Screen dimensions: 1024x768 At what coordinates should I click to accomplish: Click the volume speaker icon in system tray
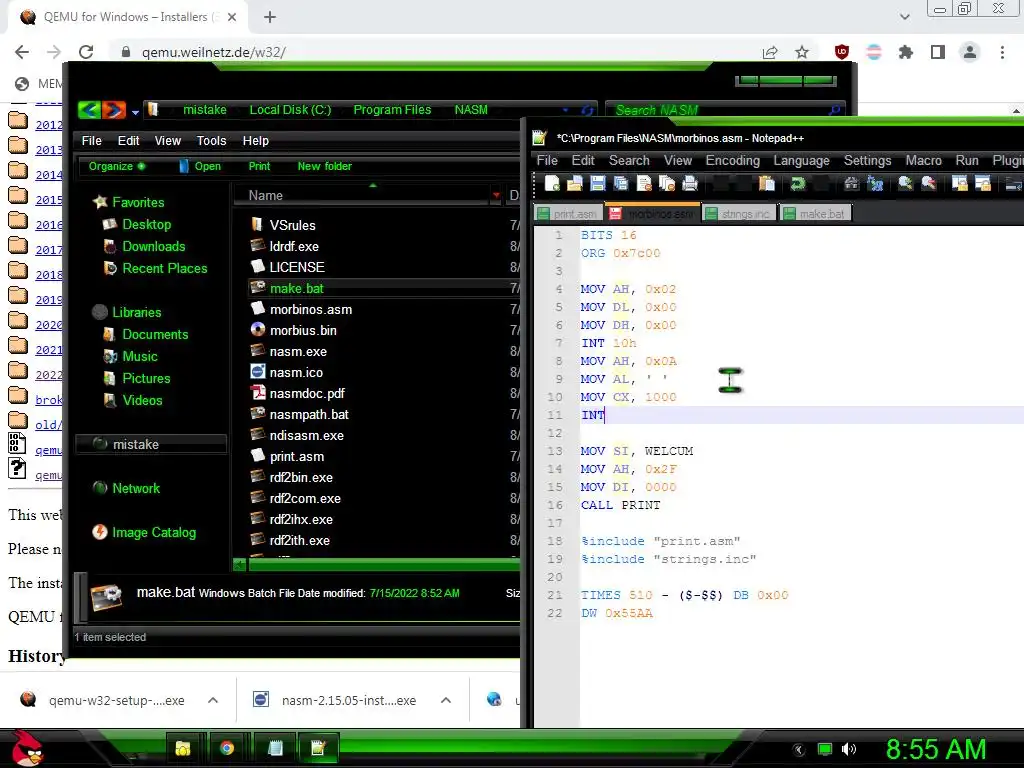pyautogui.click(x=849, y=749)
